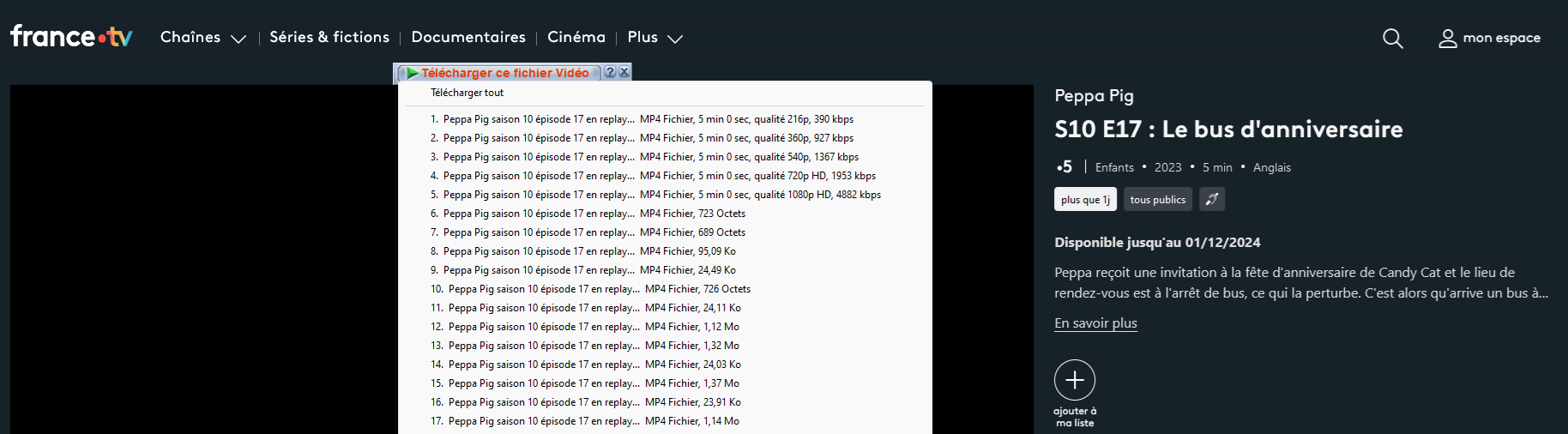This screenshot has height=434, width=1568.
Task: Select download item 16, 23,91 Ko
Action: click(x=665, y=402)
